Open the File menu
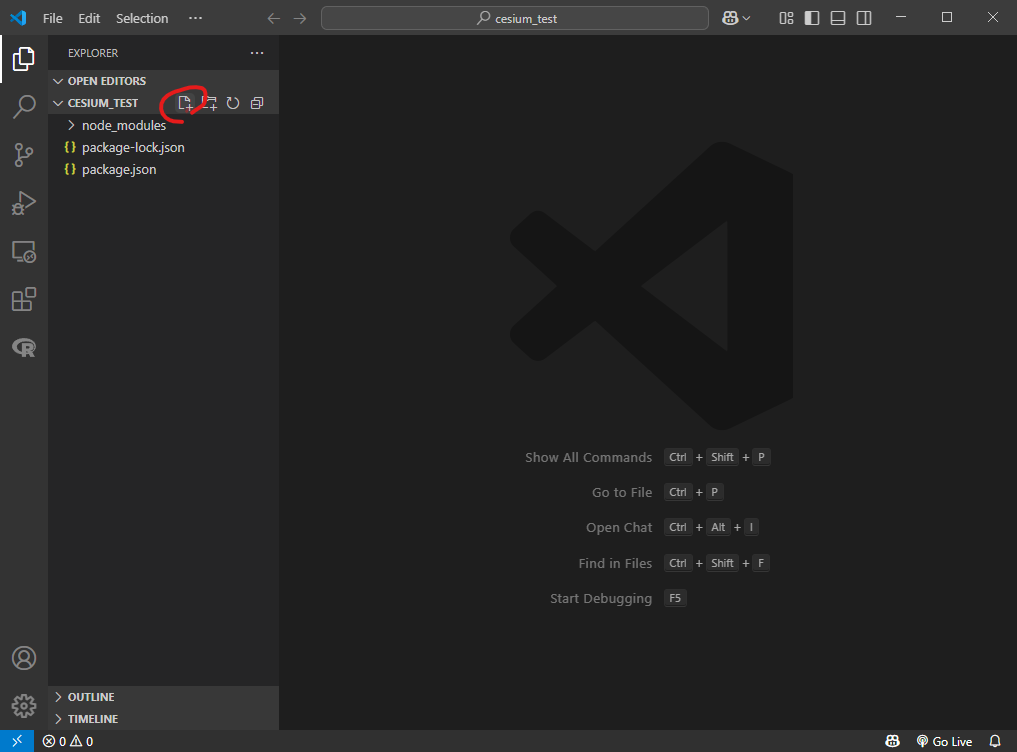This screenshot has width=1017, height=752. (52, 17)
